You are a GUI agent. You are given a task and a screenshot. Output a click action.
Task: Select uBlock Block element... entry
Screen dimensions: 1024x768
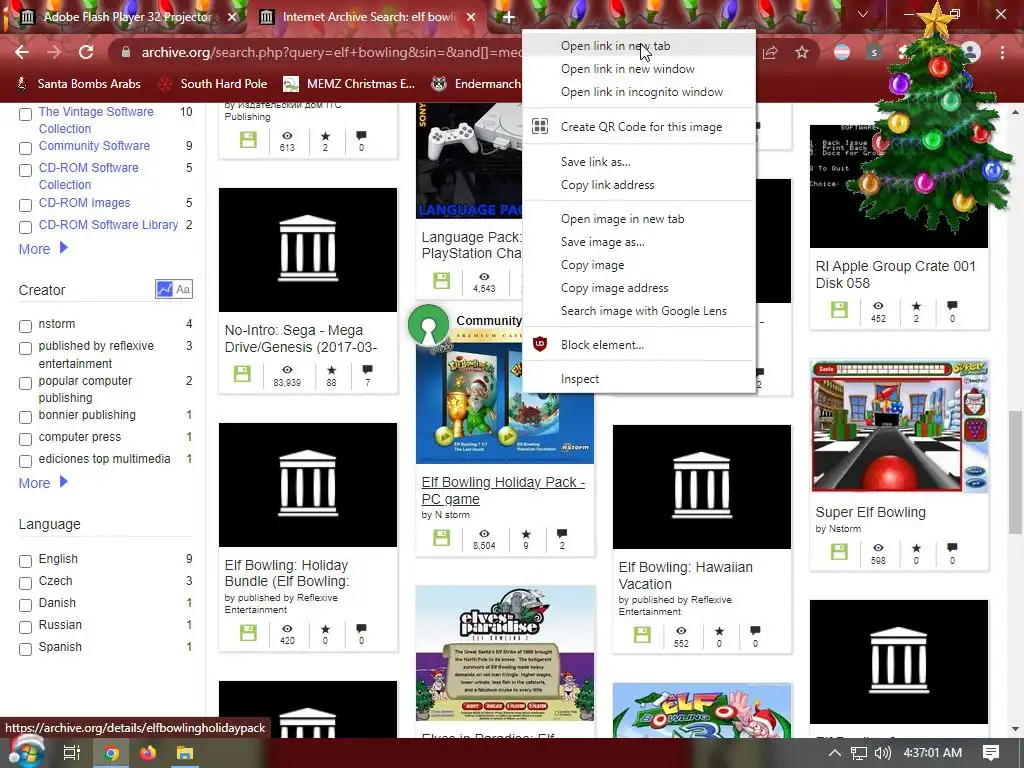click(x=639, y=345)
